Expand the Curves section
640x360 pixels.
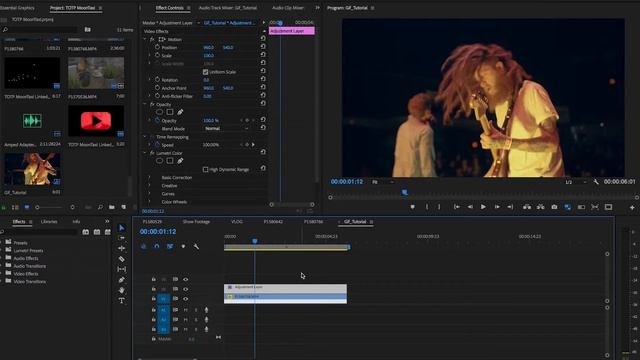click(x=149, y=193)
